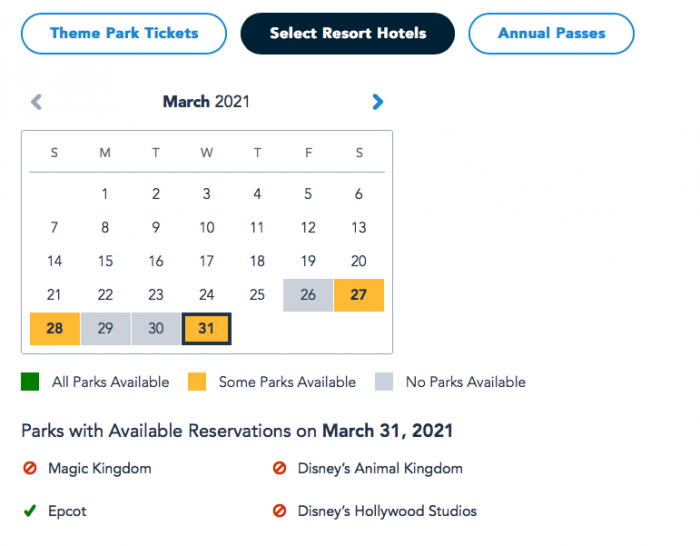This screenshot has width=700, height=546.
Task: Select March 29 on the calendar
Action: tap(105, 329)
